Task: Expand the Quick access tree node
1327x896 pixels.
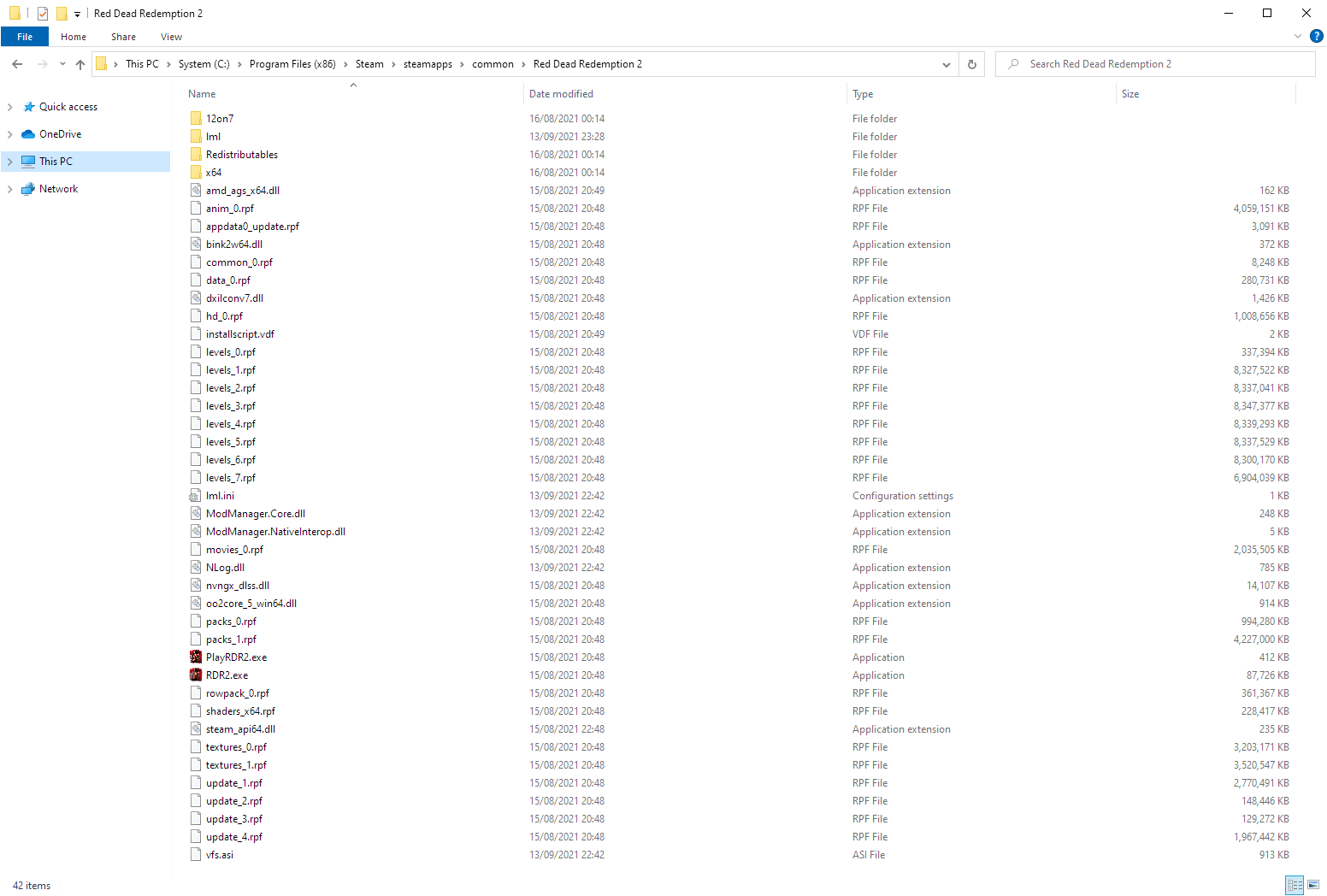Action: (x=10, y=107)
